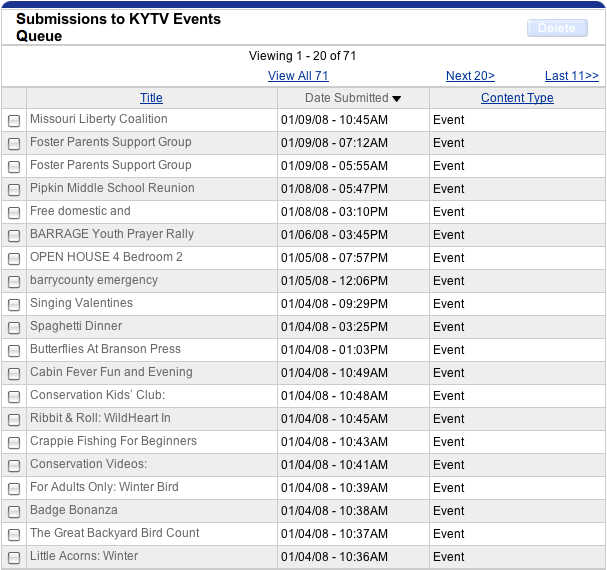Toggle checkbox for Badge Bonanza
Image resolution: width=607 pixels, height=570 pixels.
pos(14,512)
